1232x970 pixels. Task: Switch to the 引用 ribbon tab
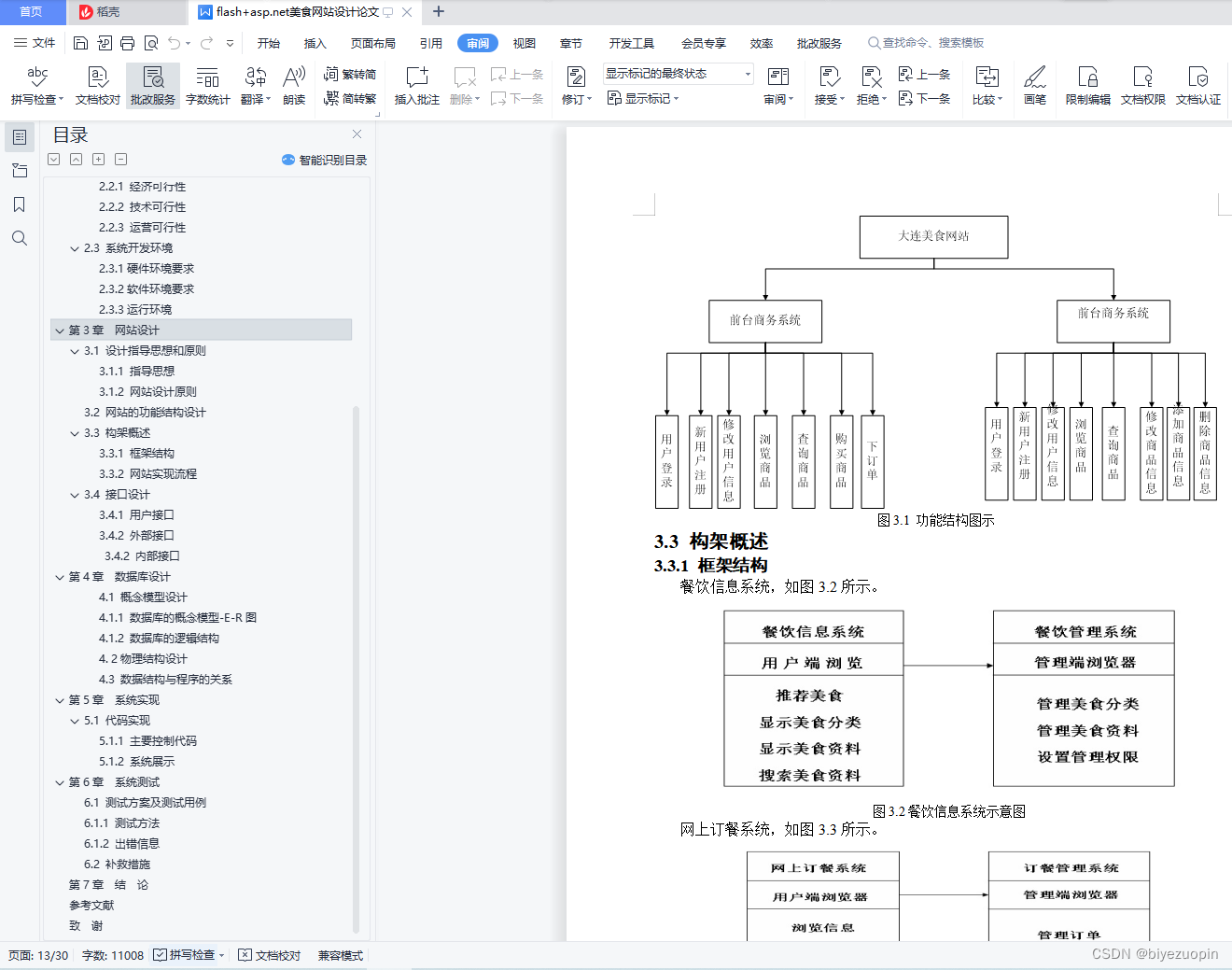click(431, 43)
